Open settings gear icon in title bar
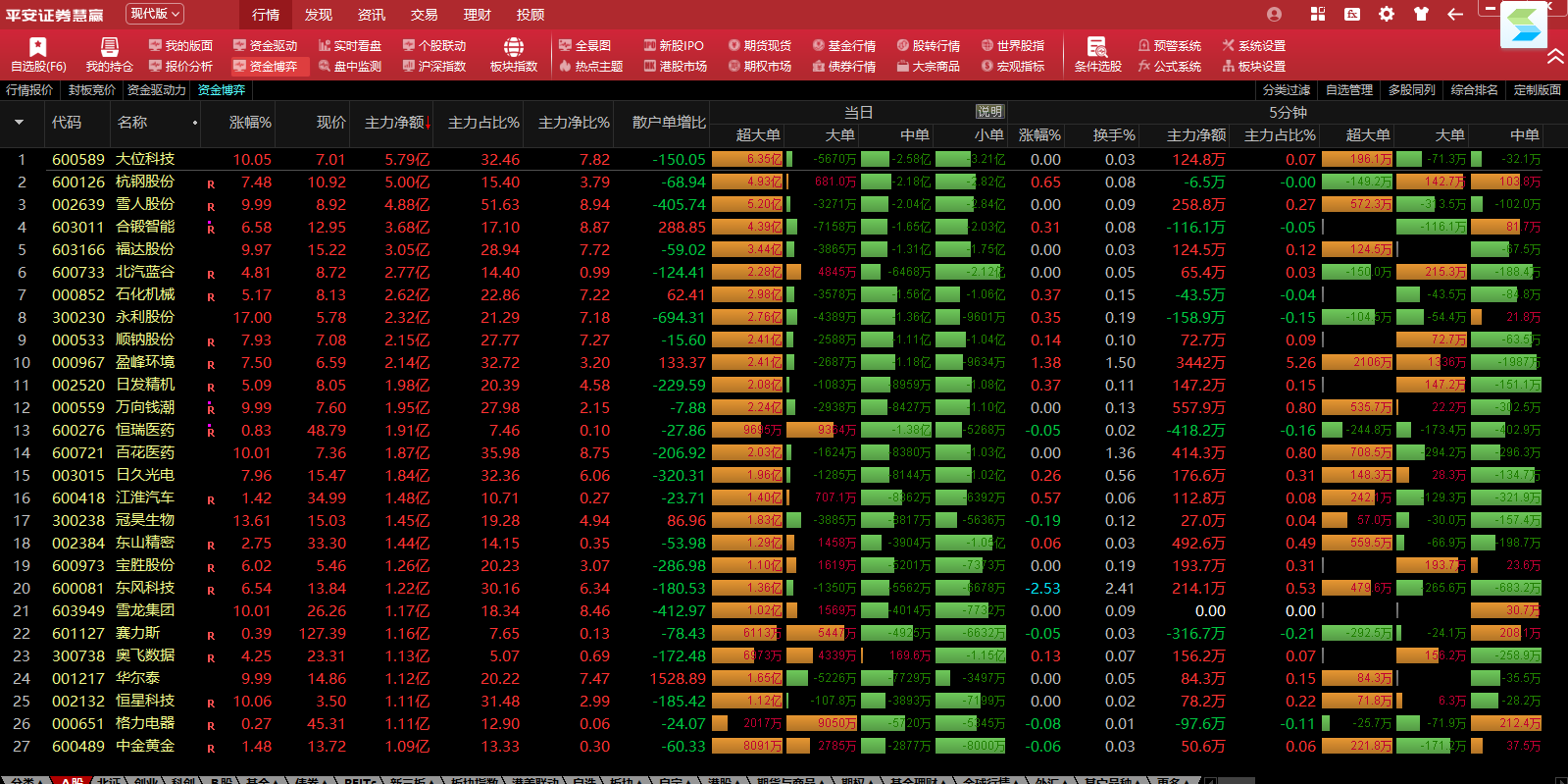This screenshot has width=1568, height=784. [1386, 14]
